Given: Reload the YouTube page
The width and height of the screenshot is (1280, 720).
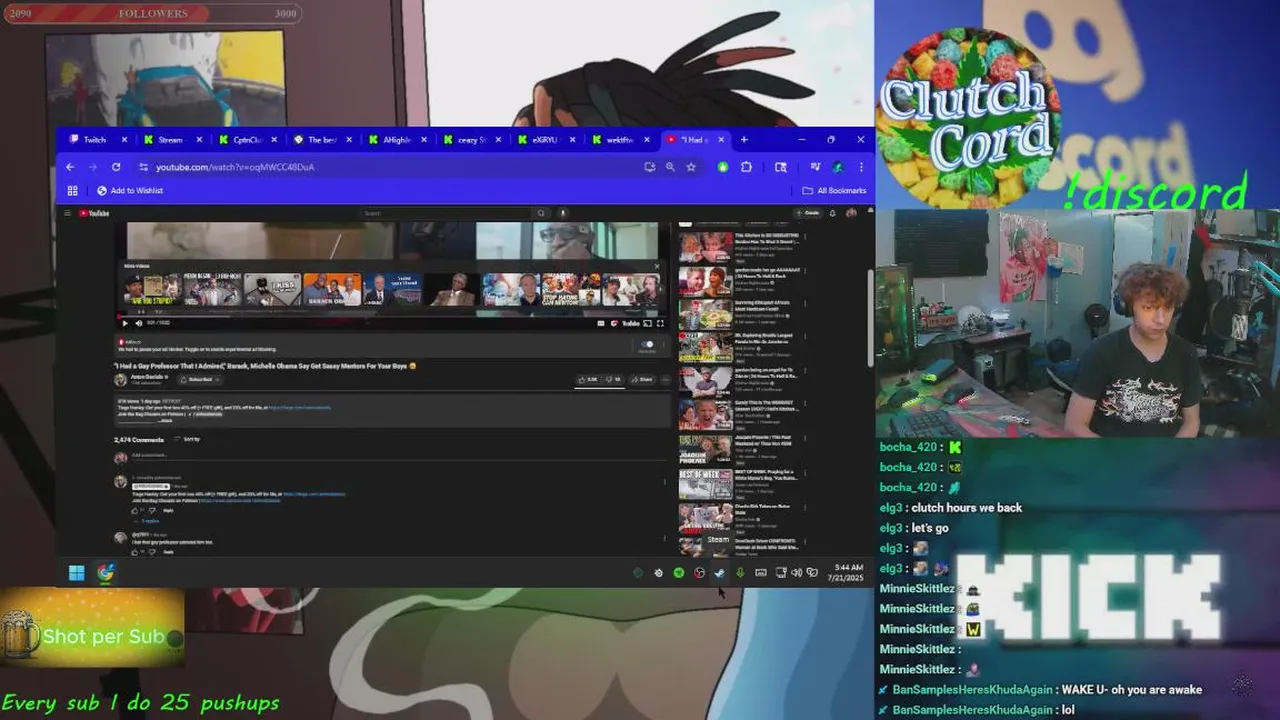Looking at the screenshot, I should pyautogui.click(x=116, y=167).
